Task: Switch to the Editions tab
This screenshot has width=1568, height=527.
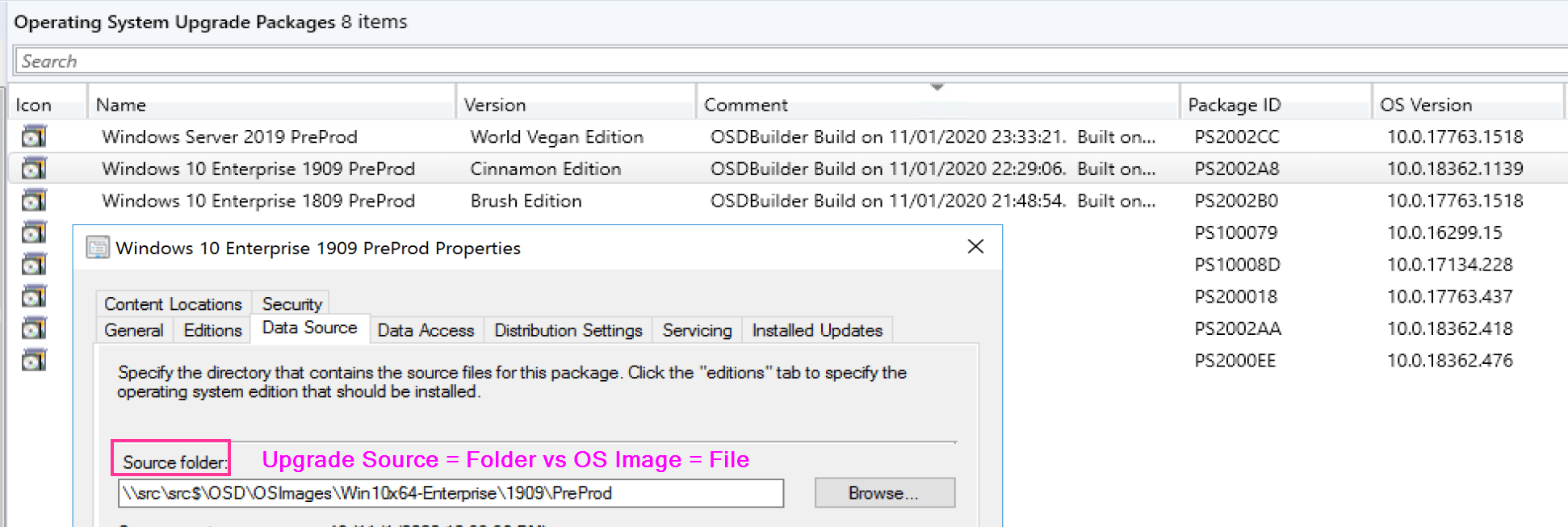Action: (212, 329)
